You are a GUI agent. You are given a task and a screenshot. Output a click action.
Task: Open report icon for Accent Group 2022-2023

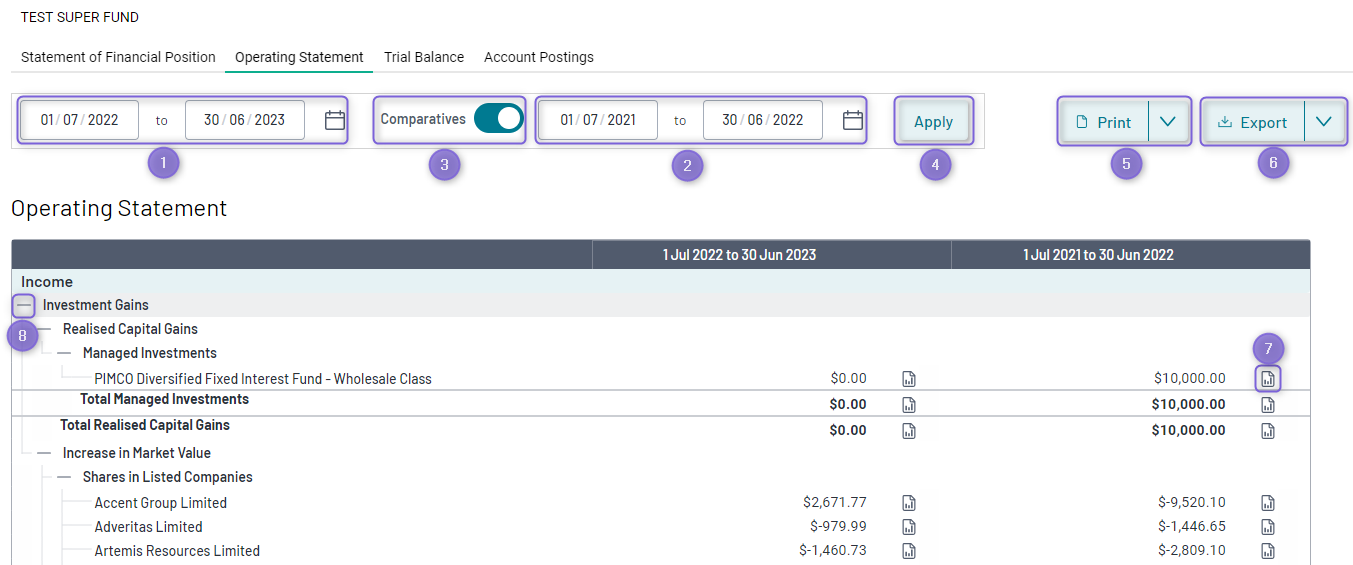[x=909, y=503]
